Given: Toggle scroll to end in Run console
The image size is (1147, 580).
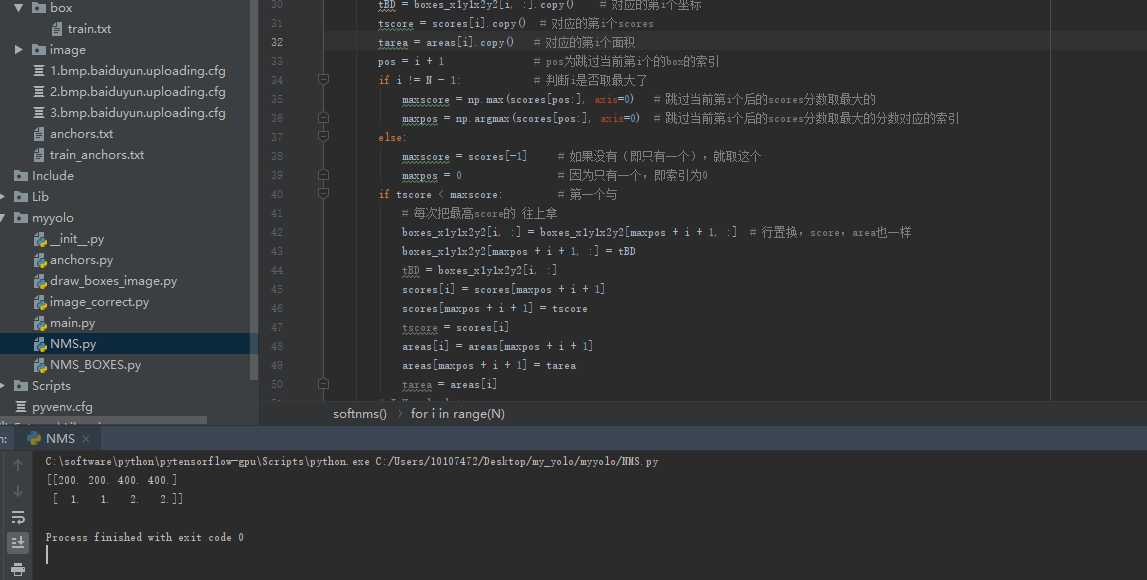Looking at the screenshot, I should click(18, 543).
